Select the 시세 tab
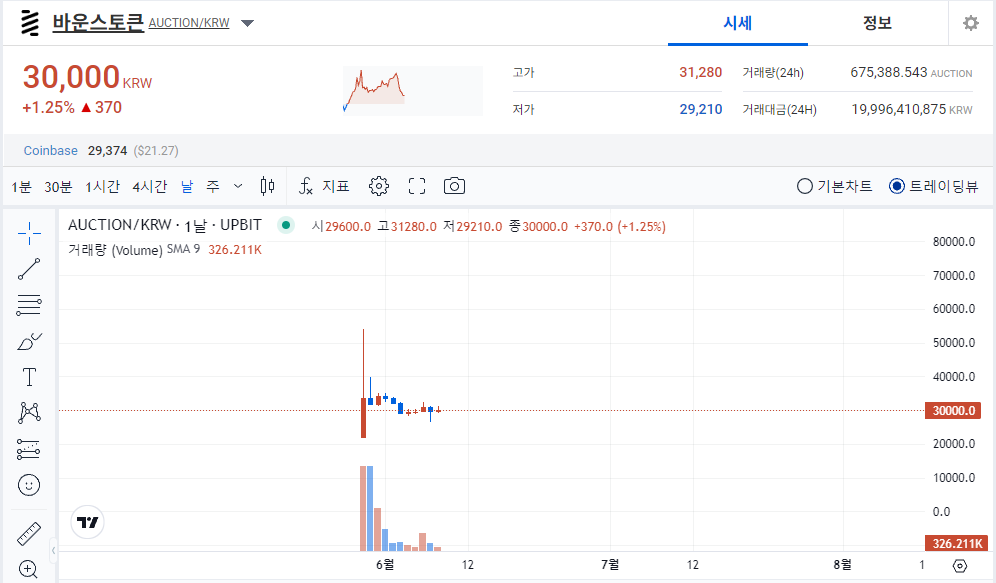This screenshot has width=996, height=583. pyautogui.click(x=737, y=23)
